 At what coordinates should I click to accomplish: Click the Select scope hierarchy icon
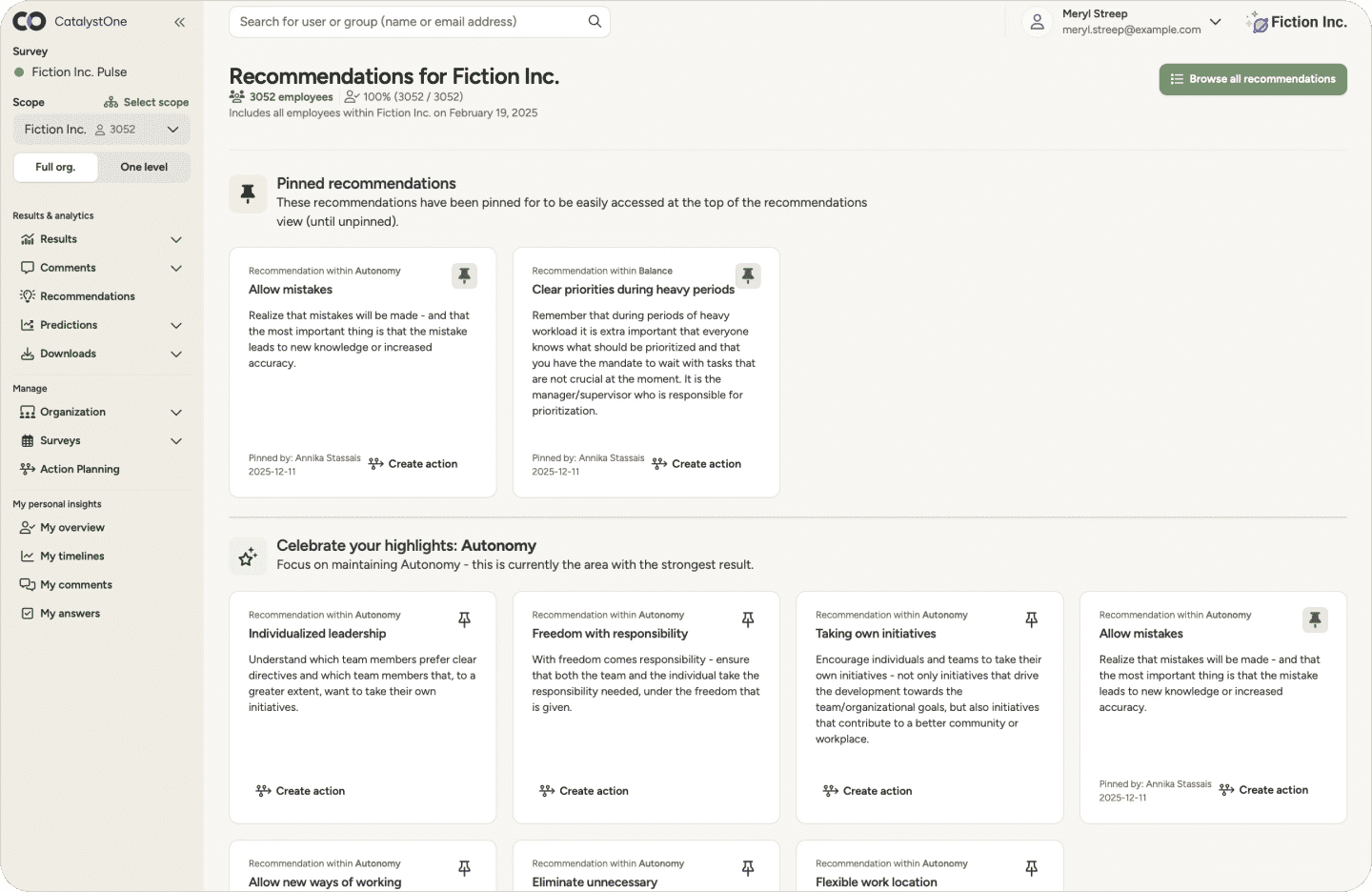click(111, 102)
